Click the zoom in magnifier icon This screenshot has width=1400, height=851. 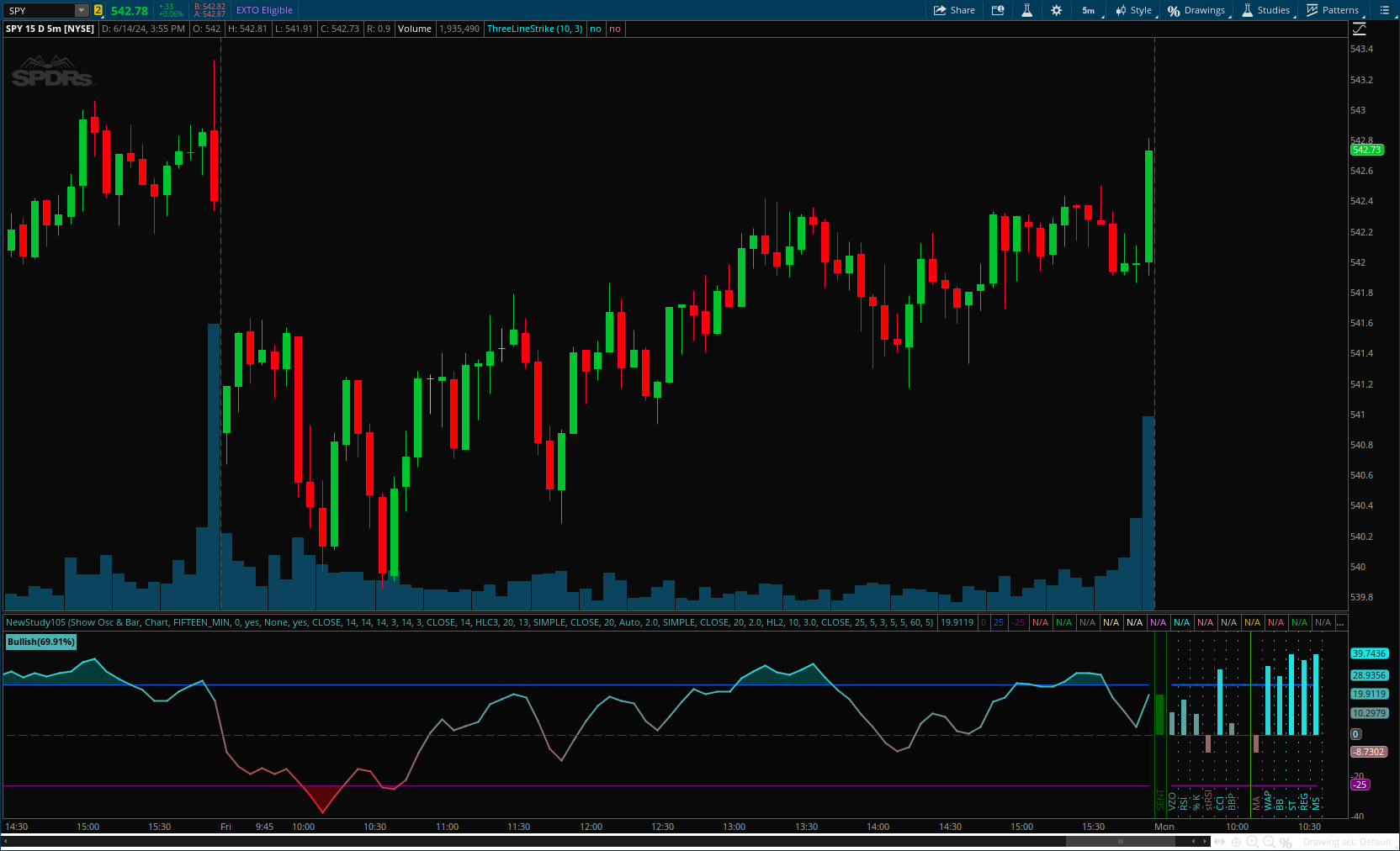[x=1253, y=842]
